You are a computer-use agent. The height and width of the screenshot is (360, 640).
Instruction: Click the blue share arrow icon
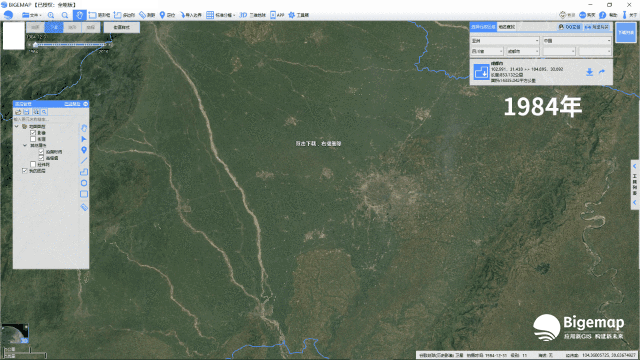[x=602, y=72]
